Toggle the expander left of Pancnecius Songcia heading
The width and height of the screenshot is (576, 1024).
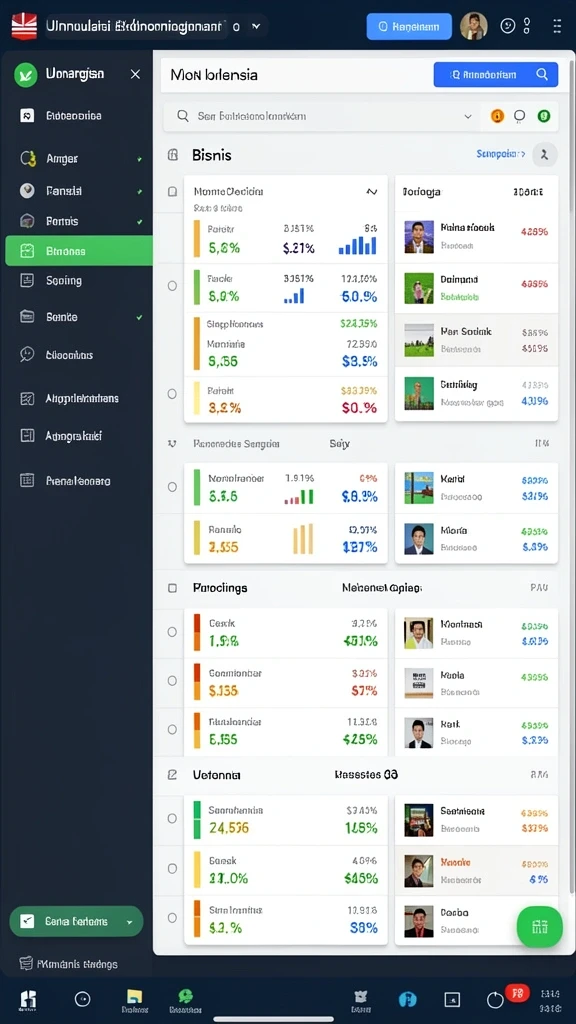[172, 443]
